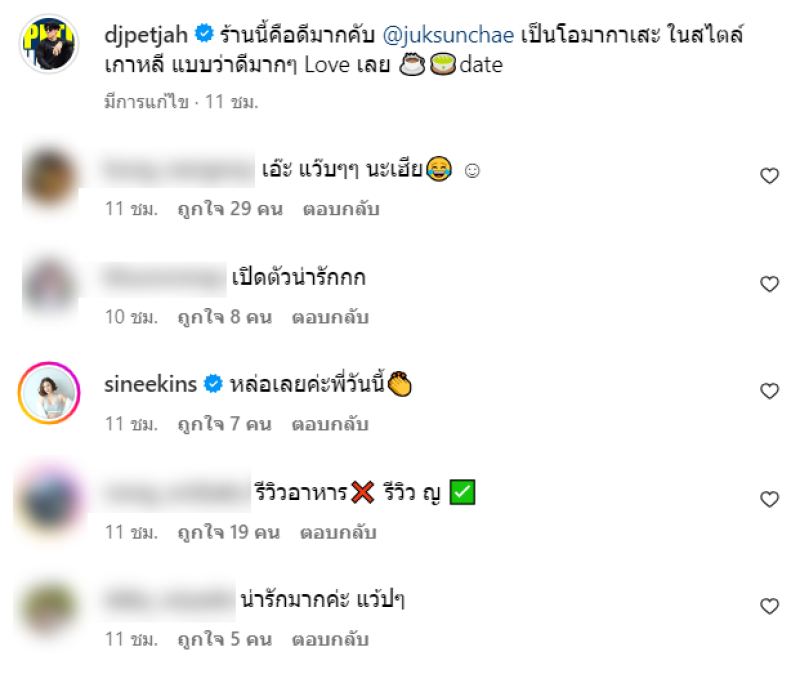
Task: Like the comment "เปิดตัวน่ารักกก"
Action: [769, 284]
